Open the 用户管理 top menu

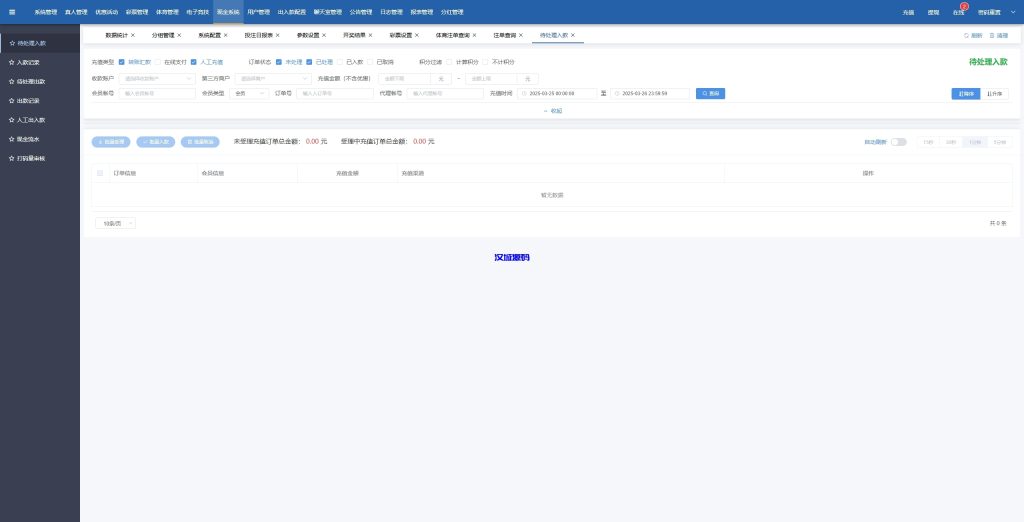point(258,12)
